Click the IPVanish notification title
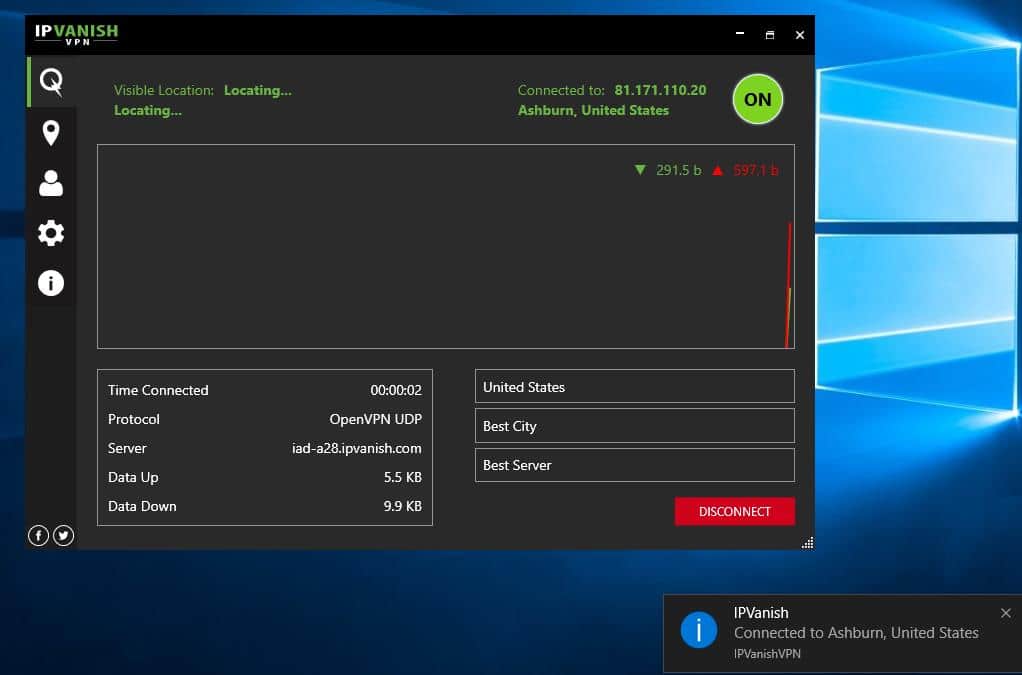 click(x=761, y=612)
